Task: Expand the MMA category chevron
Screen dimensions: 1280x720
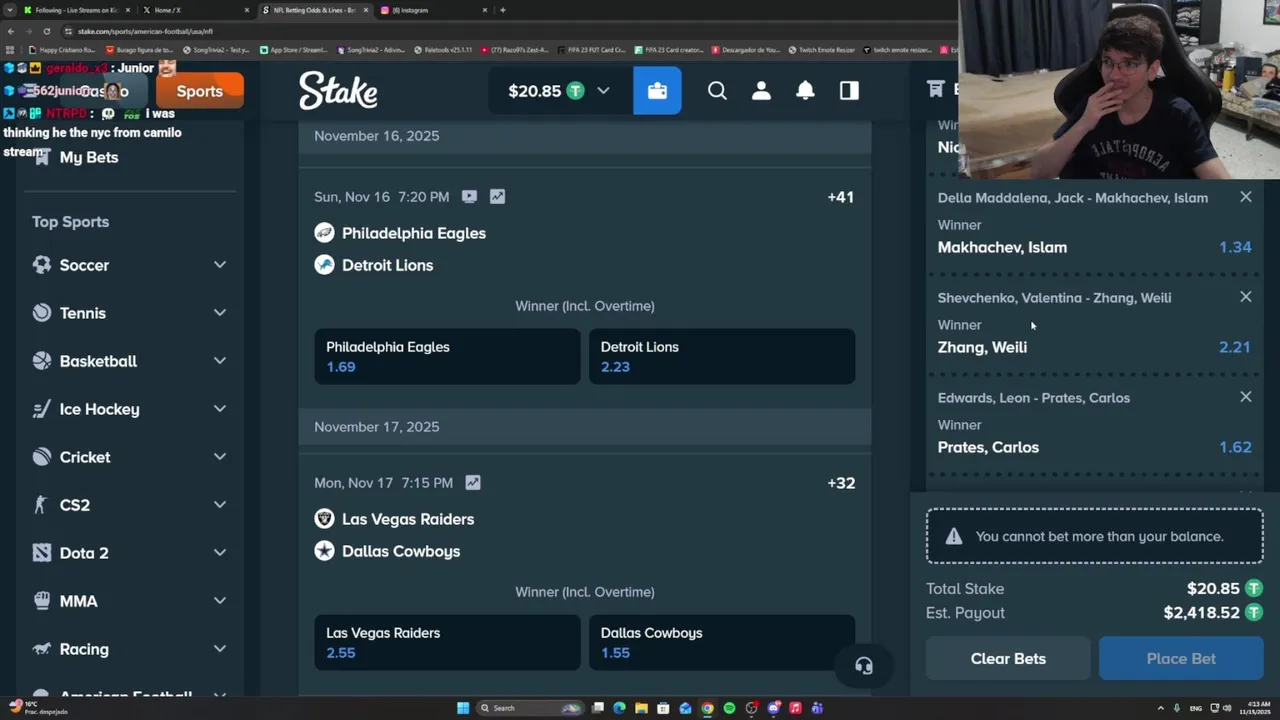Action: (219, 601)
